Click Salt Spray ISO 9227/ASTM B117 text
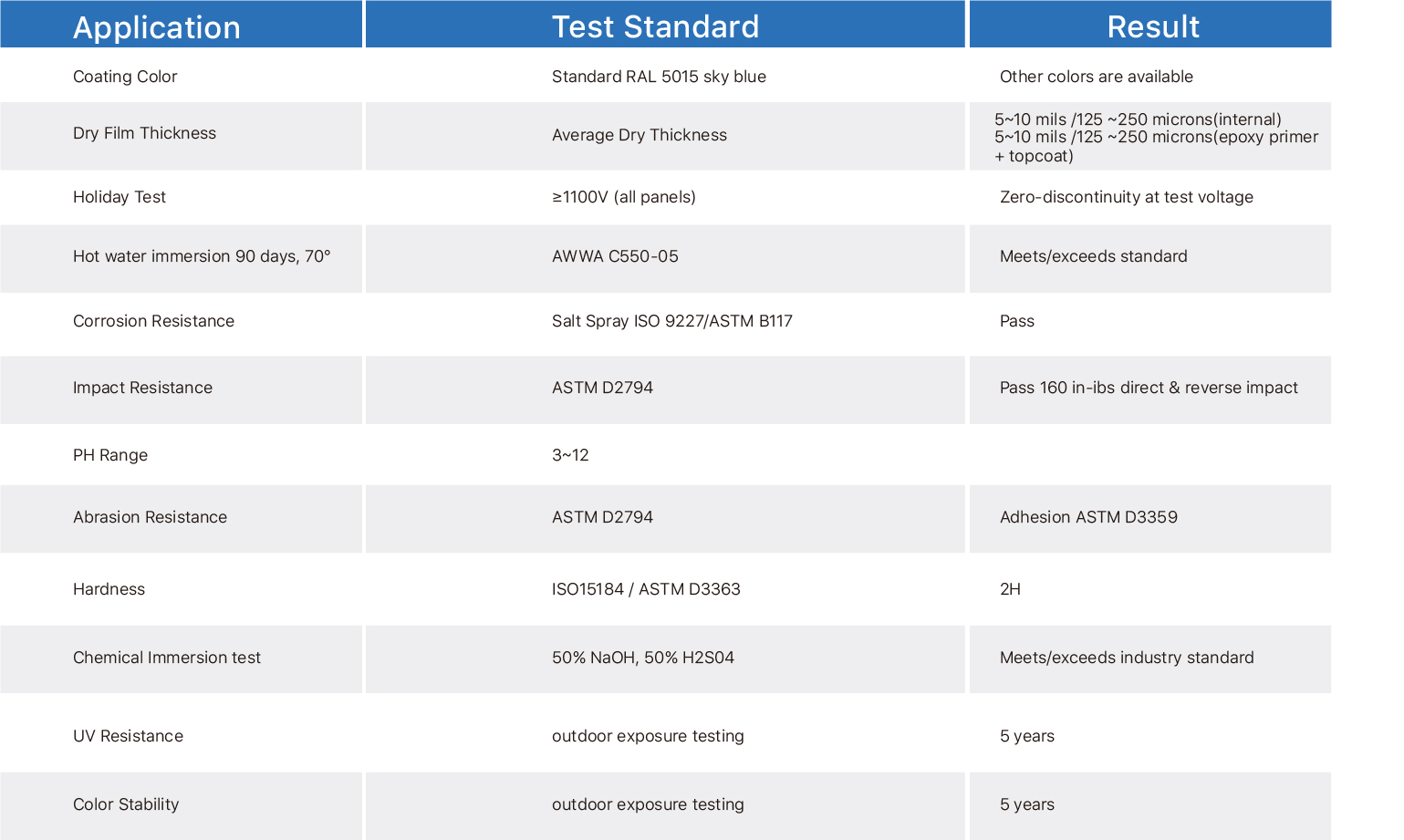The height and width of the screenshot is (840, 1404). coord(672,321)
